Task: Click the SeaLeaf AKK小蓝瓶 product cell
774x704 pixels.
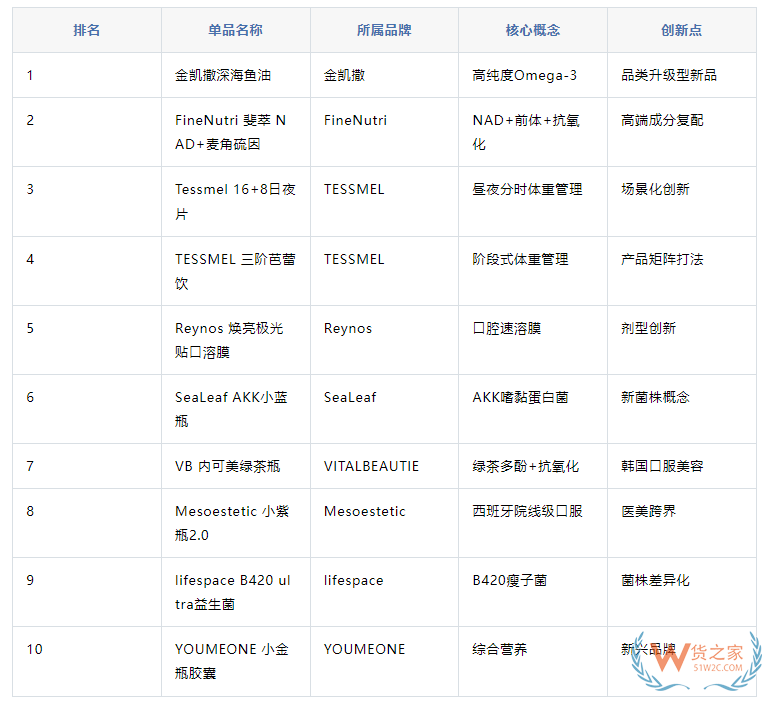Action: click(x=235, y=409)
